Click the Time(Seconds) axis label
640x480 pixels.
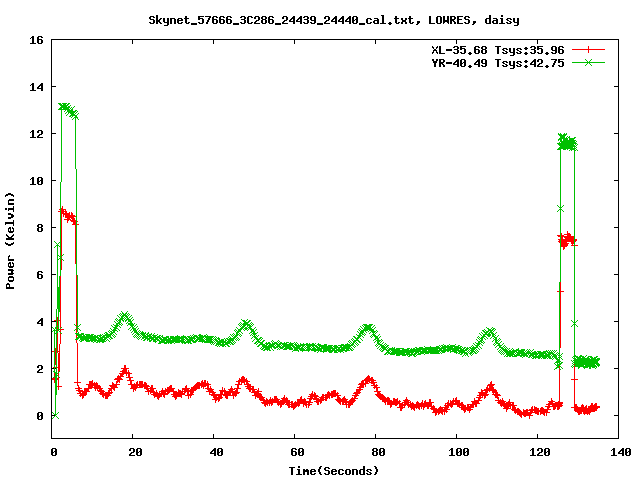tap(334, 471)
